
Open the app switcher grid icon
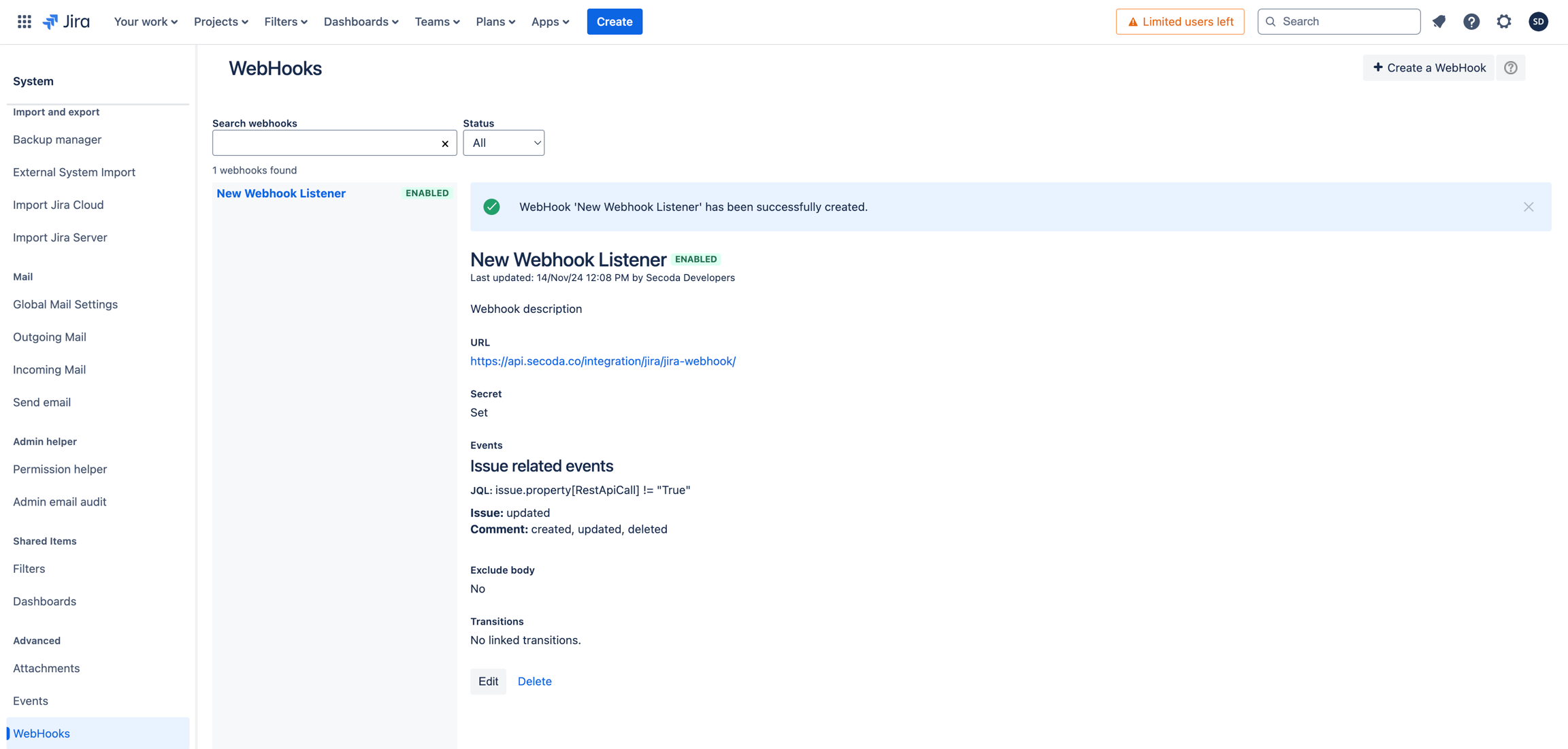click(x=24, y=22)
